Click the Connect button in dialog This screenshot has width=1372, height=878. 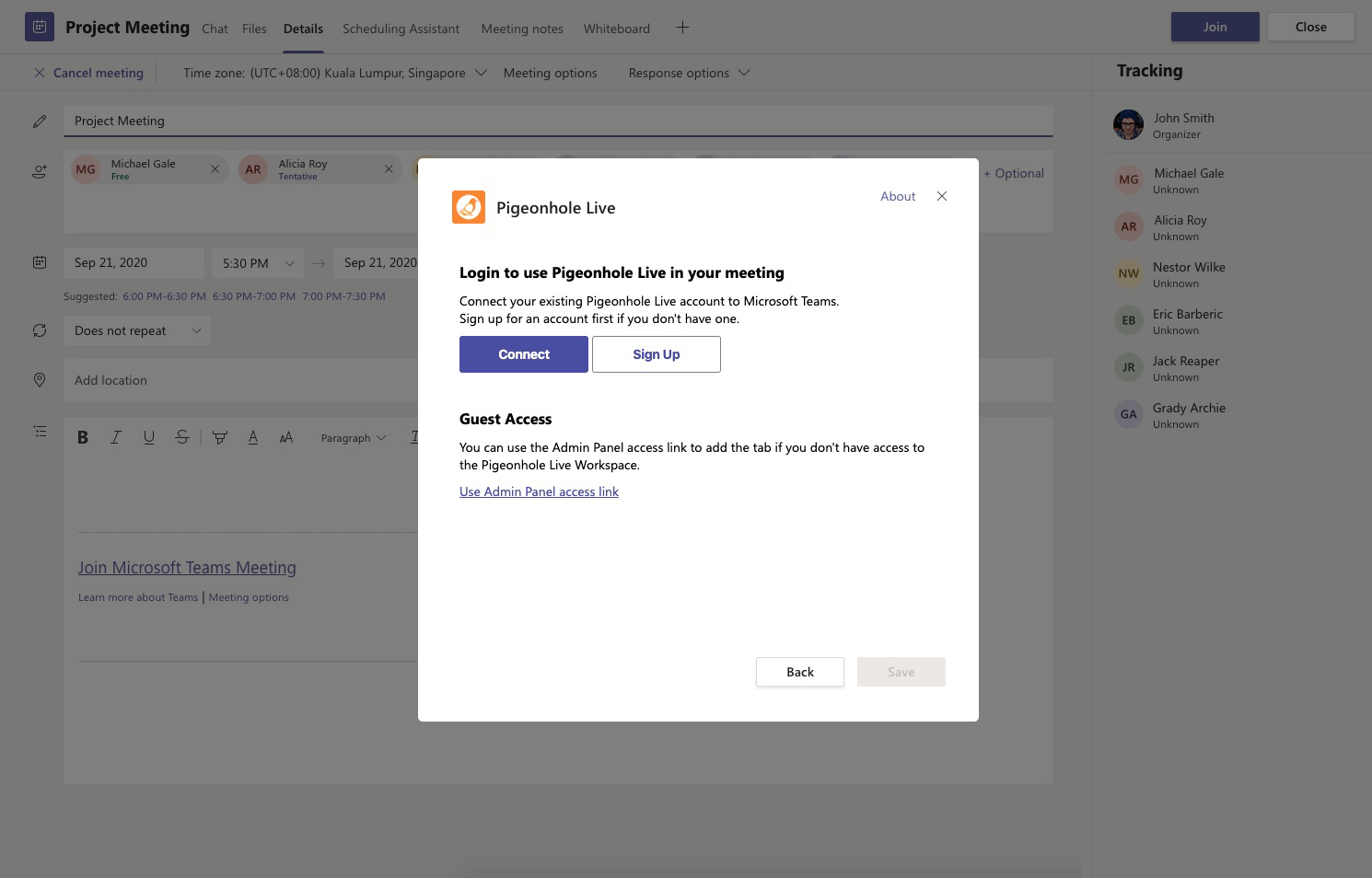524,354
